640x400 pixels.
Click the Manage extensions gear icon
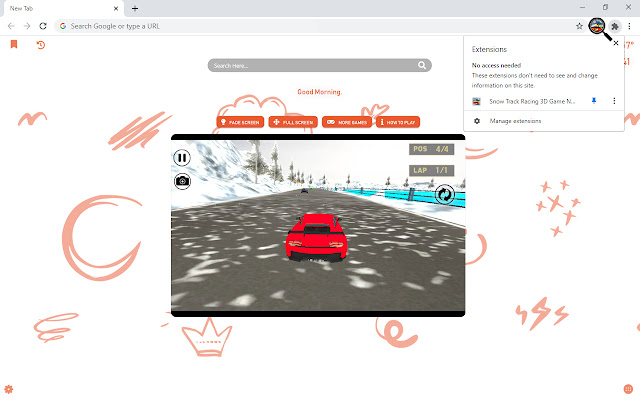click(477, 121)
